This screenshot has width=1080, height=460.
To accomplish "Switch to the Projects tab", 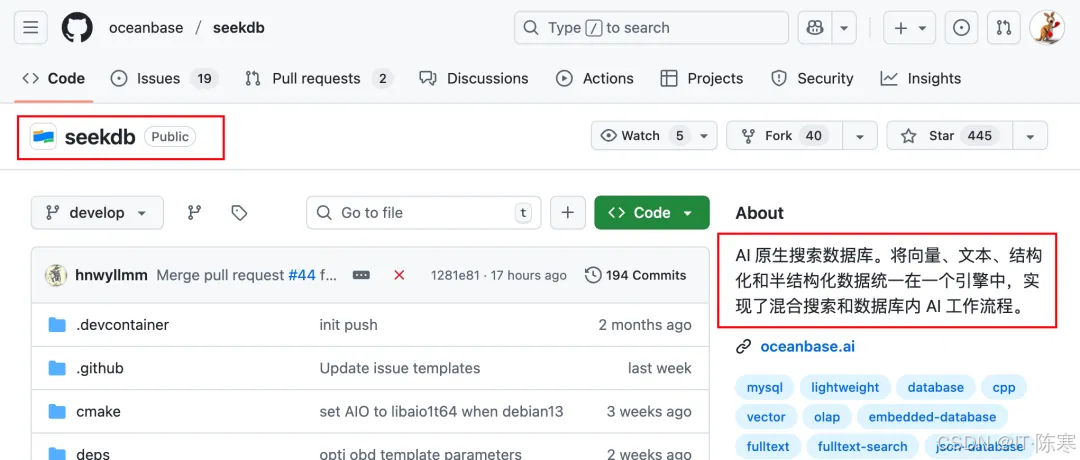I will (702, 79).
